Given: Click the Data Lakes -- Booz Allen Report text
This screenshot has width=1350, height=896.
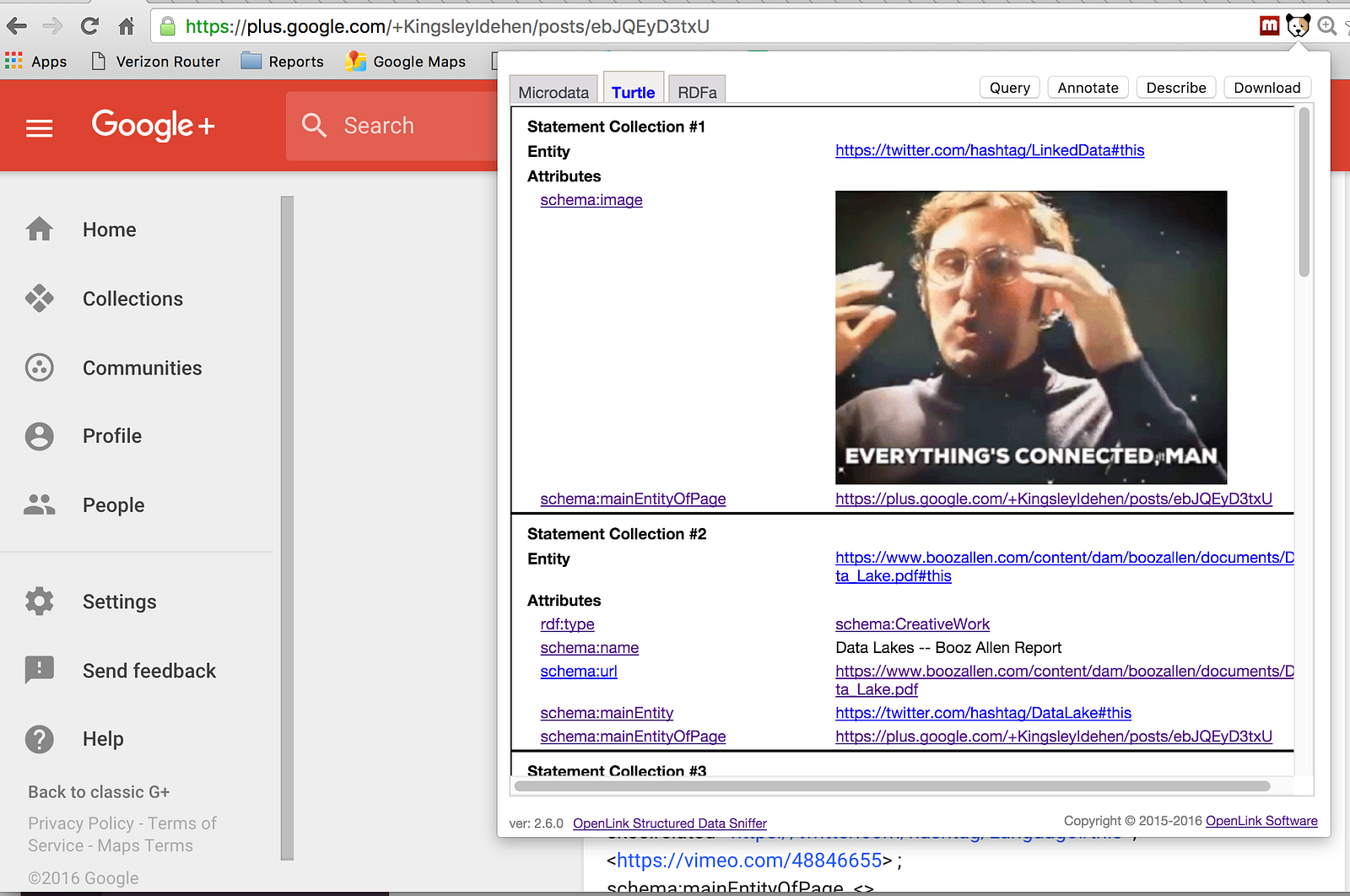Looking at the screenshot, I should (948, 648).
